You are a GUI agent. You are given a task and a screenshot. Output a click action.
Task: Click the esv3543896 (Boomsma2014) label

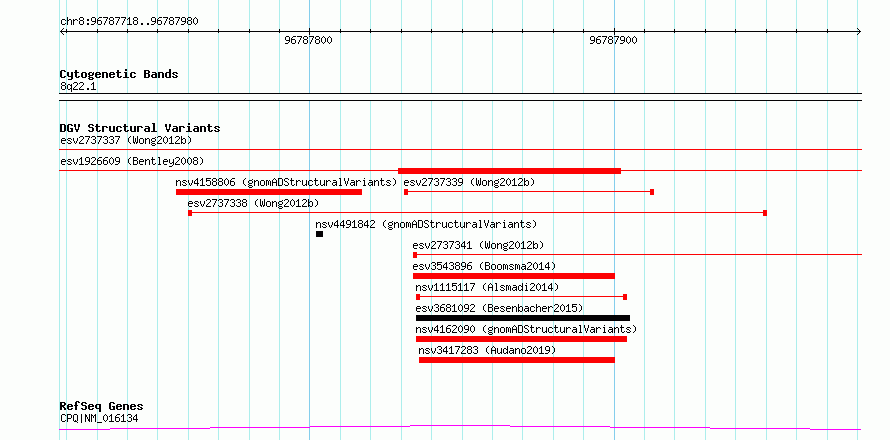pyautogui.click(x=484, y=266)
